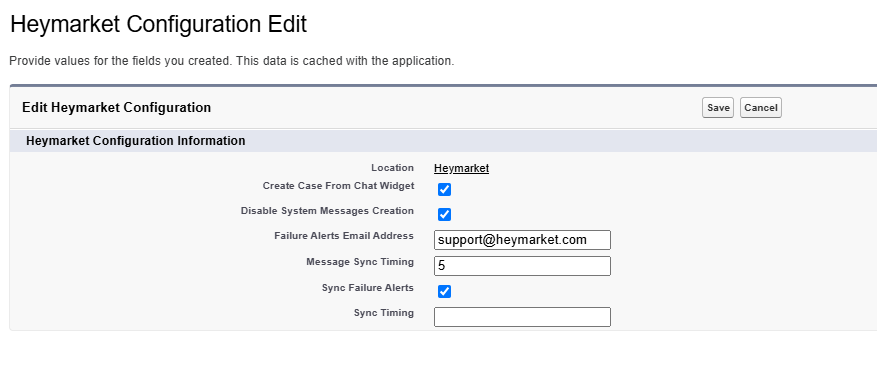
Task: Click the empty Sync Timing field
Action: (x=522, y=317)
